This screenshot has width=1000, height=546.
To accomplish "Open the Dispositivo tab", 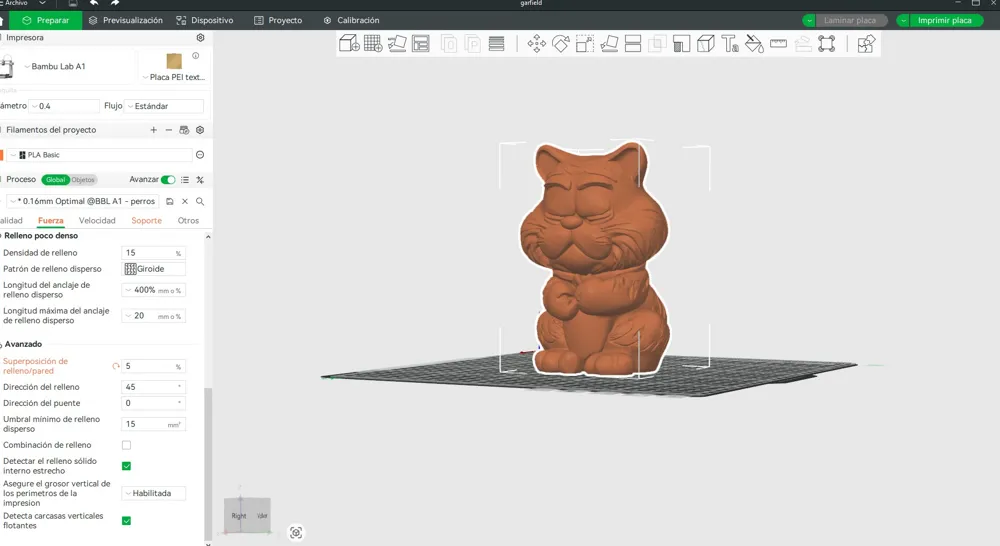I will (x=205, y=20).
